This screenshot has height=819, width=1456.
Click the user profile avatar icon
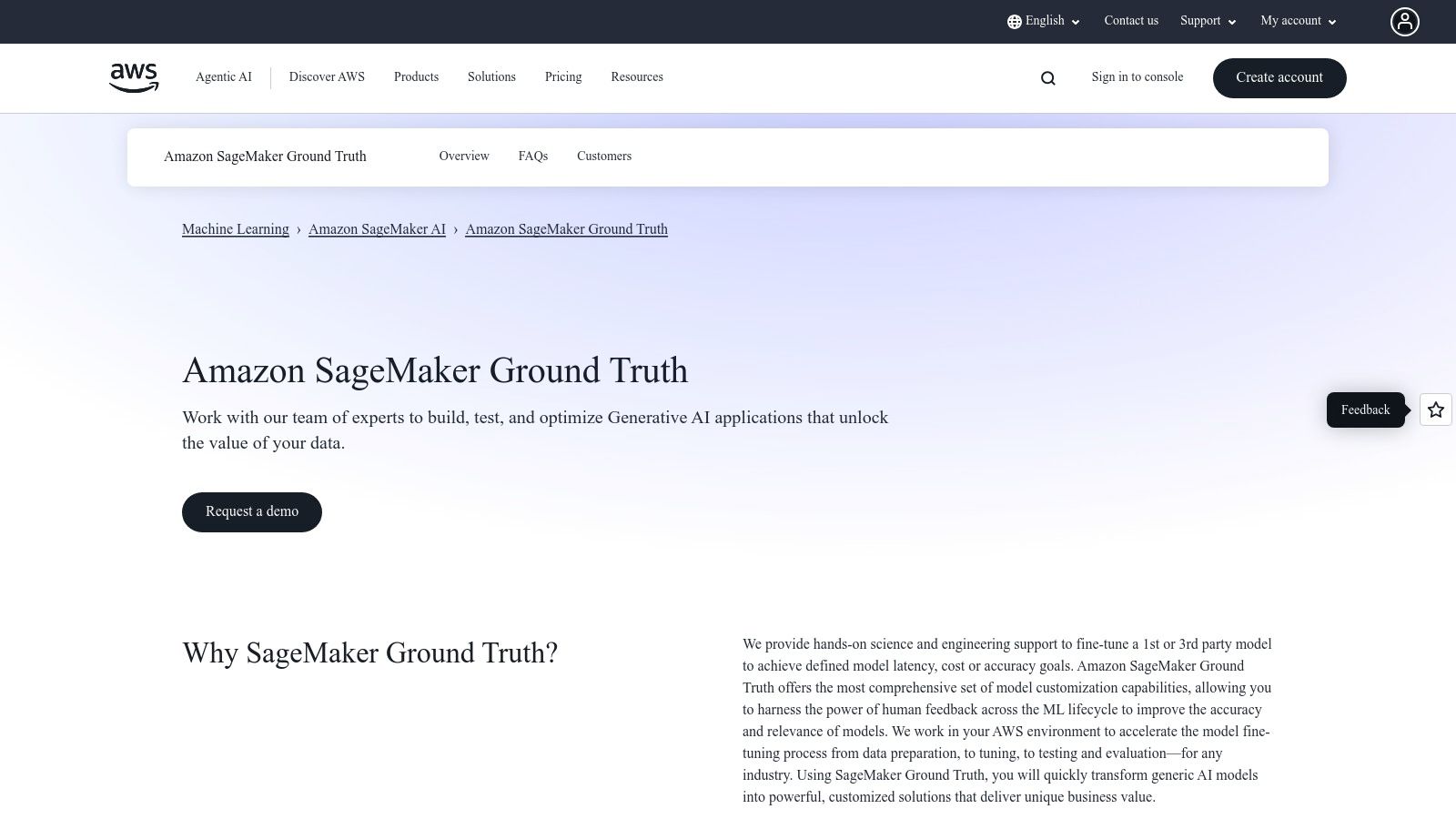(x=1404, y=22)
